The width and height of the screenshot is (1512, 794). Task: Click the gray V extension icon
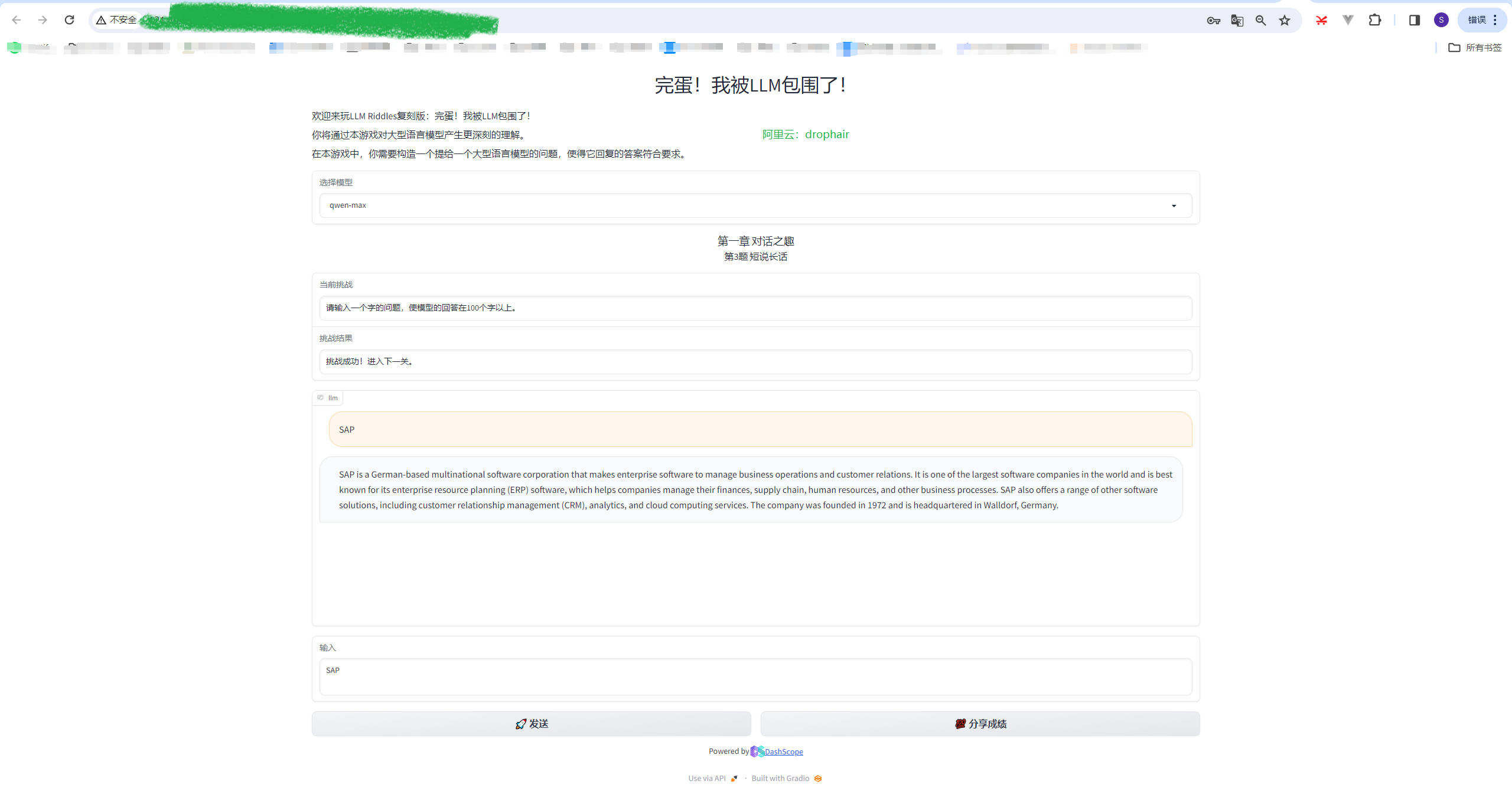coord(1348,21)
